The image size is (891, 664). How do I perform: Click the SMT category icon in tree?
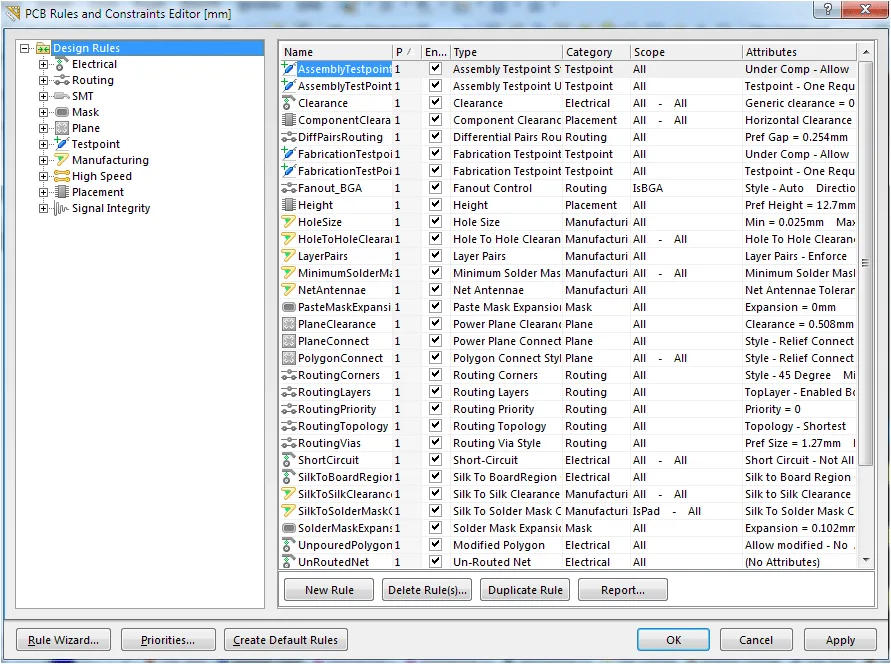[61, 96]
